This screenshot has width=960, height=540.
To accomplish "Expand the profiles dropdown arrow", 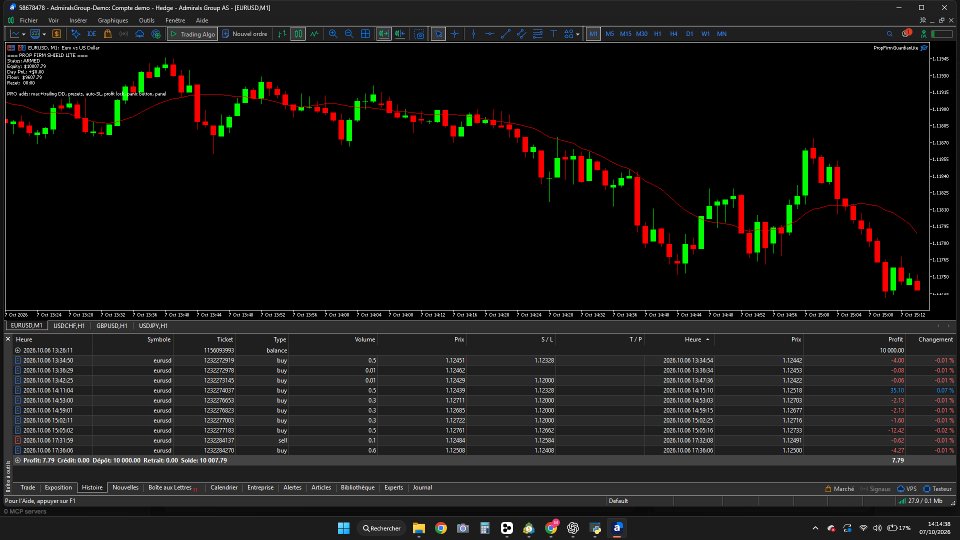I will 45,34.
